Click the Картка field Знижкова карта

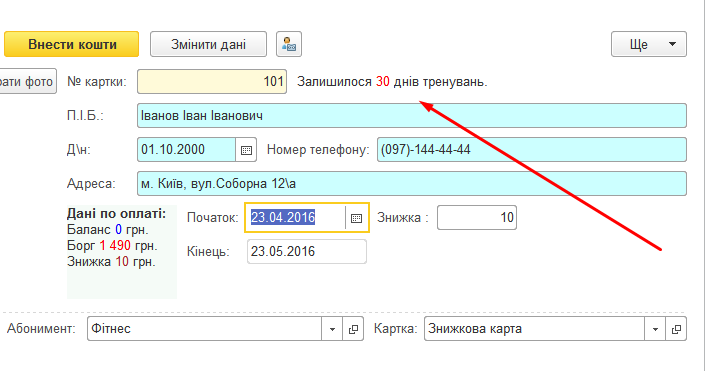click(x=535, y=329)
